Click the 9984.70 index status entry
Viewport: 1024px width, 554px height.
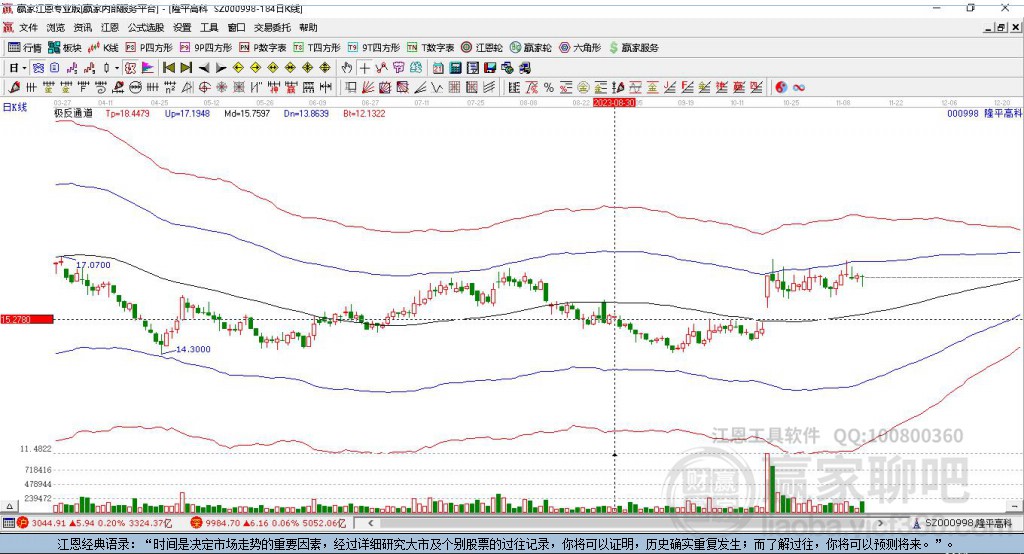[x=269, y=523]
